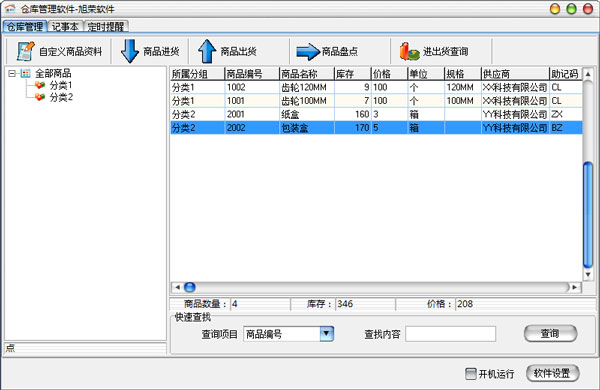Sort by 供应商 column header
600x390 pixels.
(515, 73)
